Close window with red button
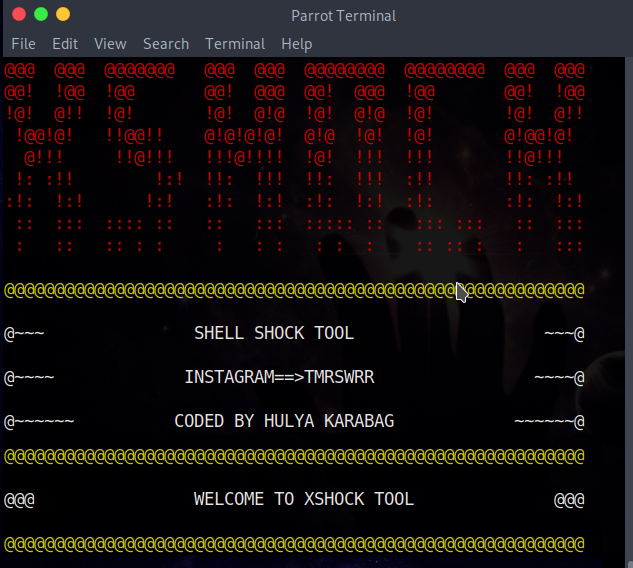This screenshot has width=633, height=568. [x=19, y=15]
